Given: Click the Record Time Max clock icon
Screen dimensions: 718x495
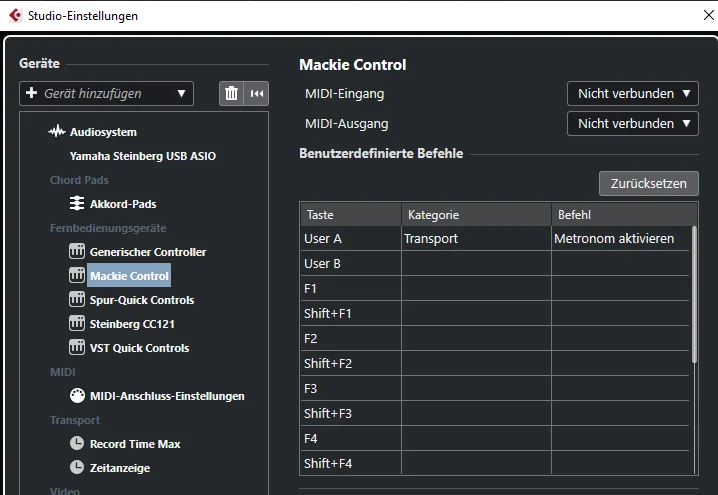Looking at the screenshot, I should [77, 443].
